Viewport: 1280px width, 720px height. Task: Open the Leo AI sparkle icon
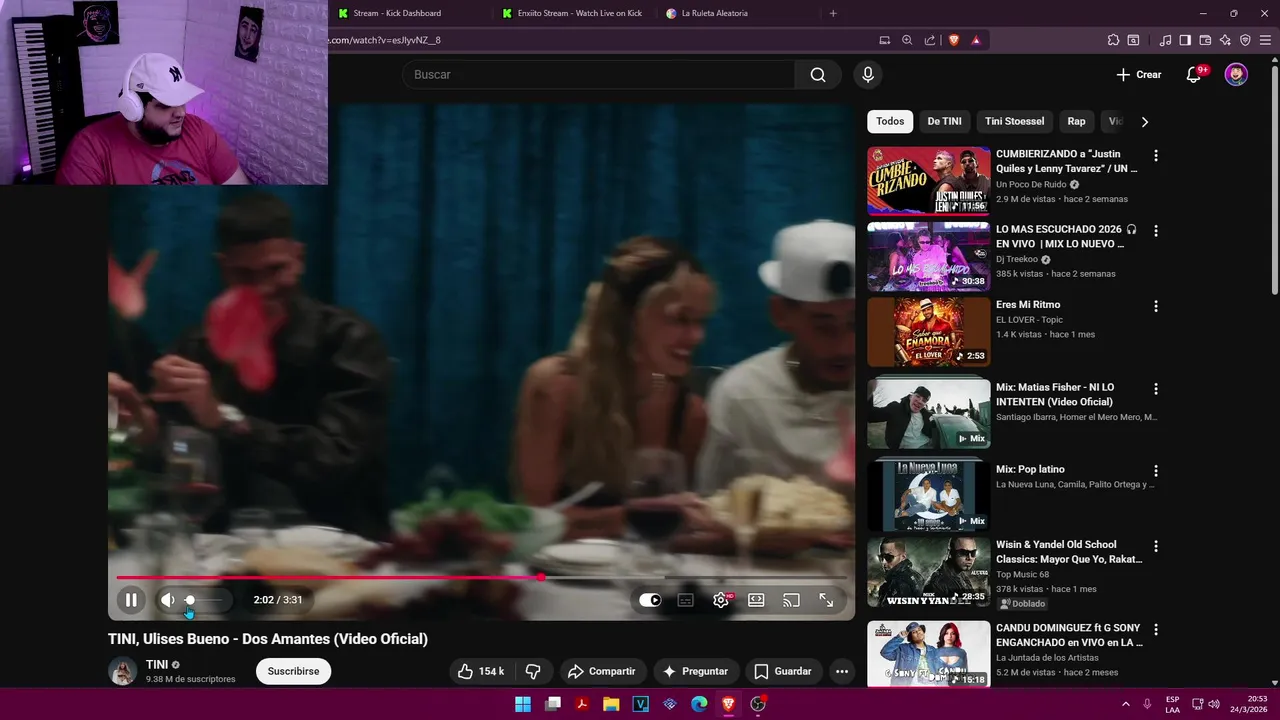point(1225,40)
